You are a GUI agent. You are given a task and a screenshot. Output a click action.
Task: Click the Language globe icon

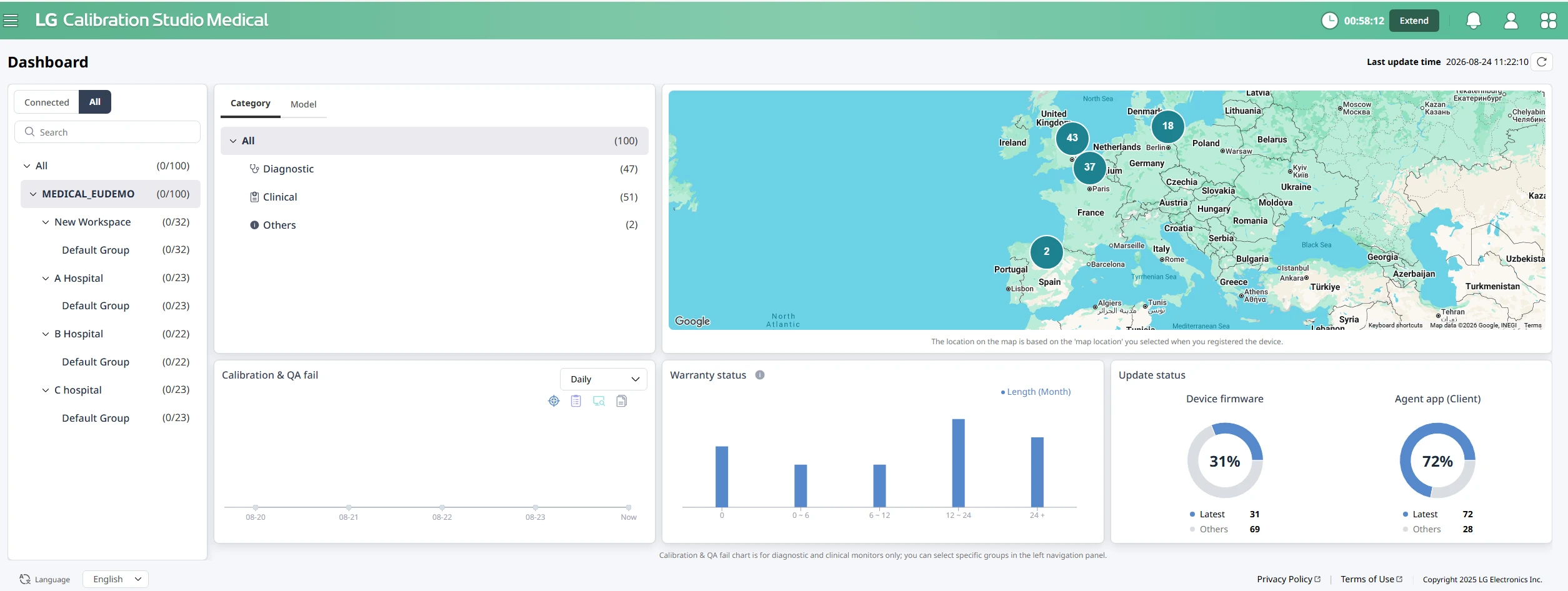coord(25,579)
